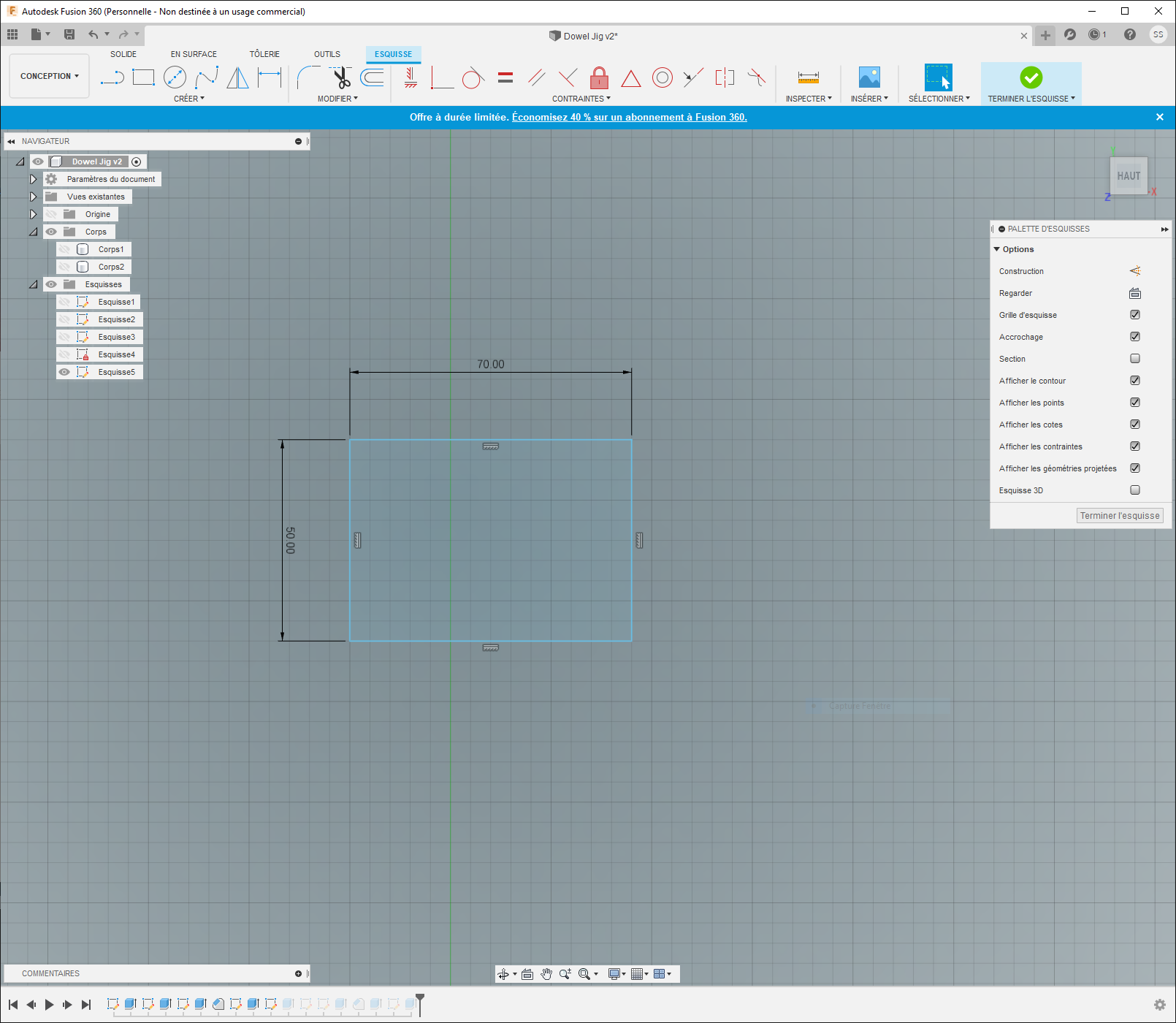1176x1023 pixels.
Task: Select the center diameter circle tool
Action: (x=175, y=77)
